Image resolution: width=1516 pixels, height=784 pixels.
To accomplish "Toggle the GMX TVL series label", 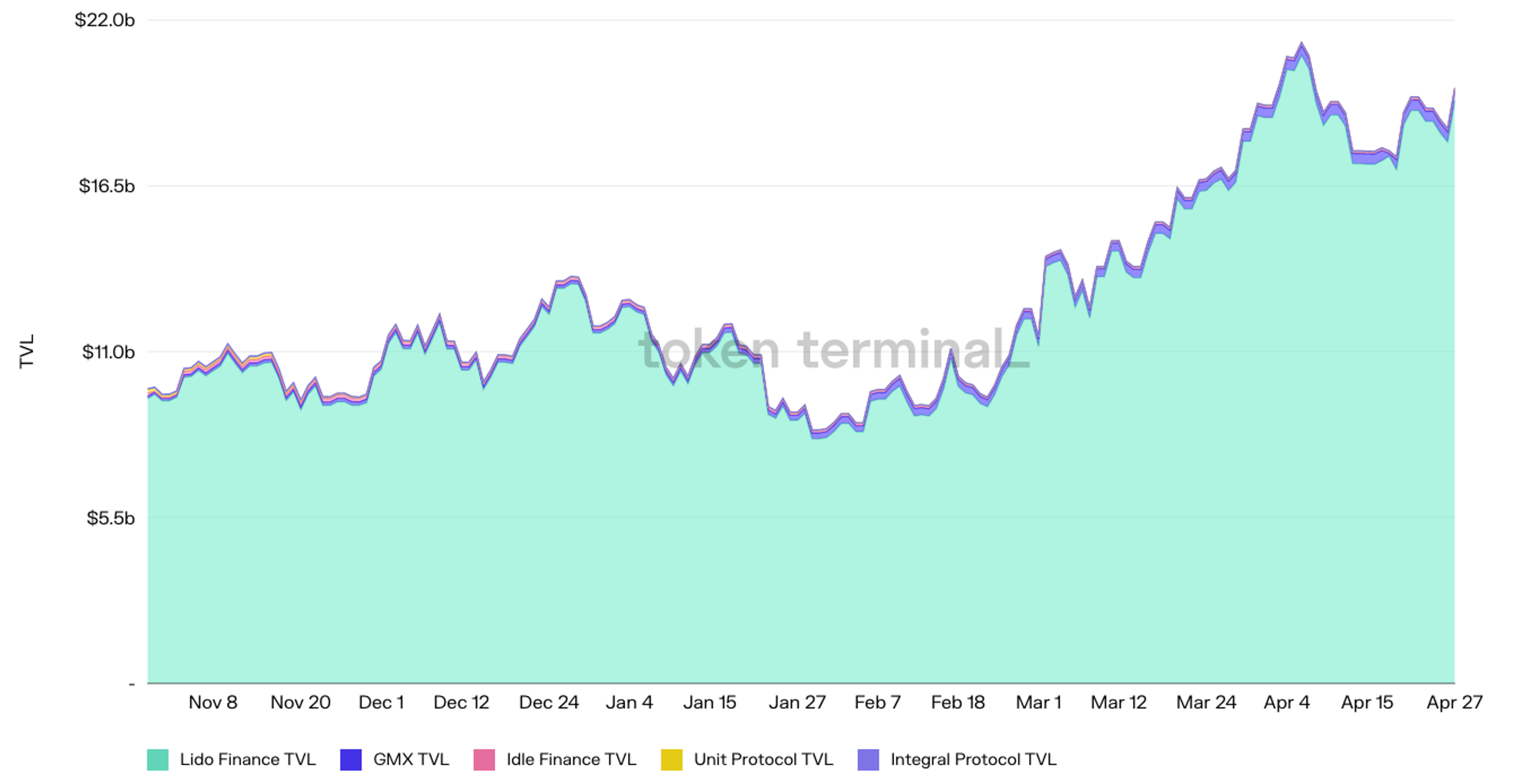I will coord(411,759).
